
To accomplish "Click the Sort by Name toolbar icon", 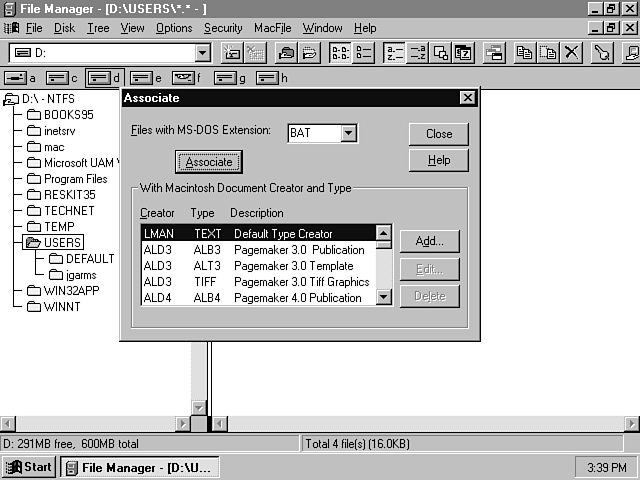I will (x=395, y=53).
